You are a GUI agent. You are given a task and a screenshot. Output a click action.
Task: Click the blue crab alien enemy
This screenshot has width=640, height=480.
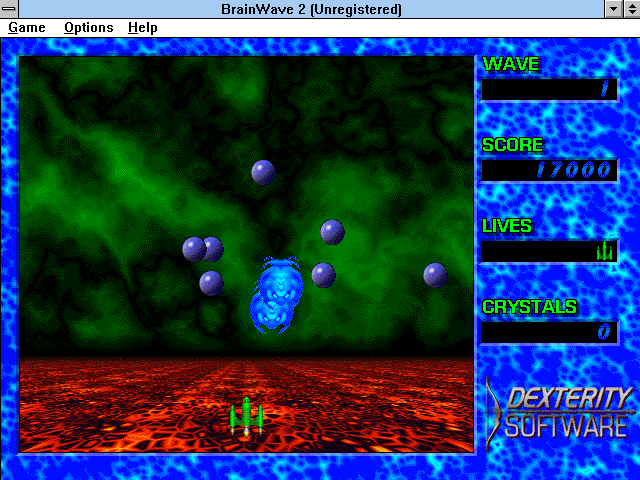[x=276, y=295]
